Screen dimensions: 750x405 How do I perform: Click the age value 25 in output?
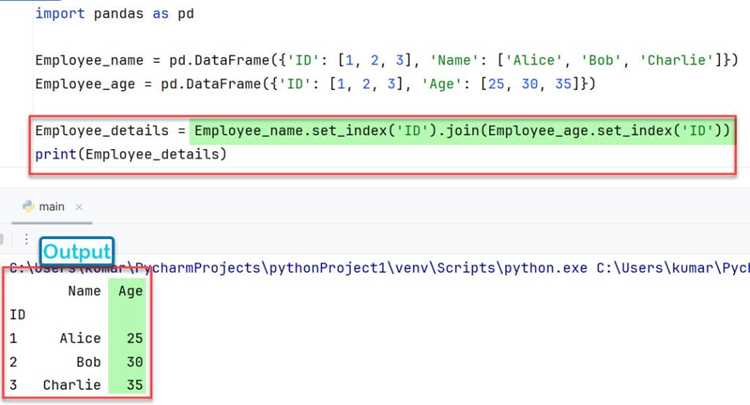click(135, 338)
